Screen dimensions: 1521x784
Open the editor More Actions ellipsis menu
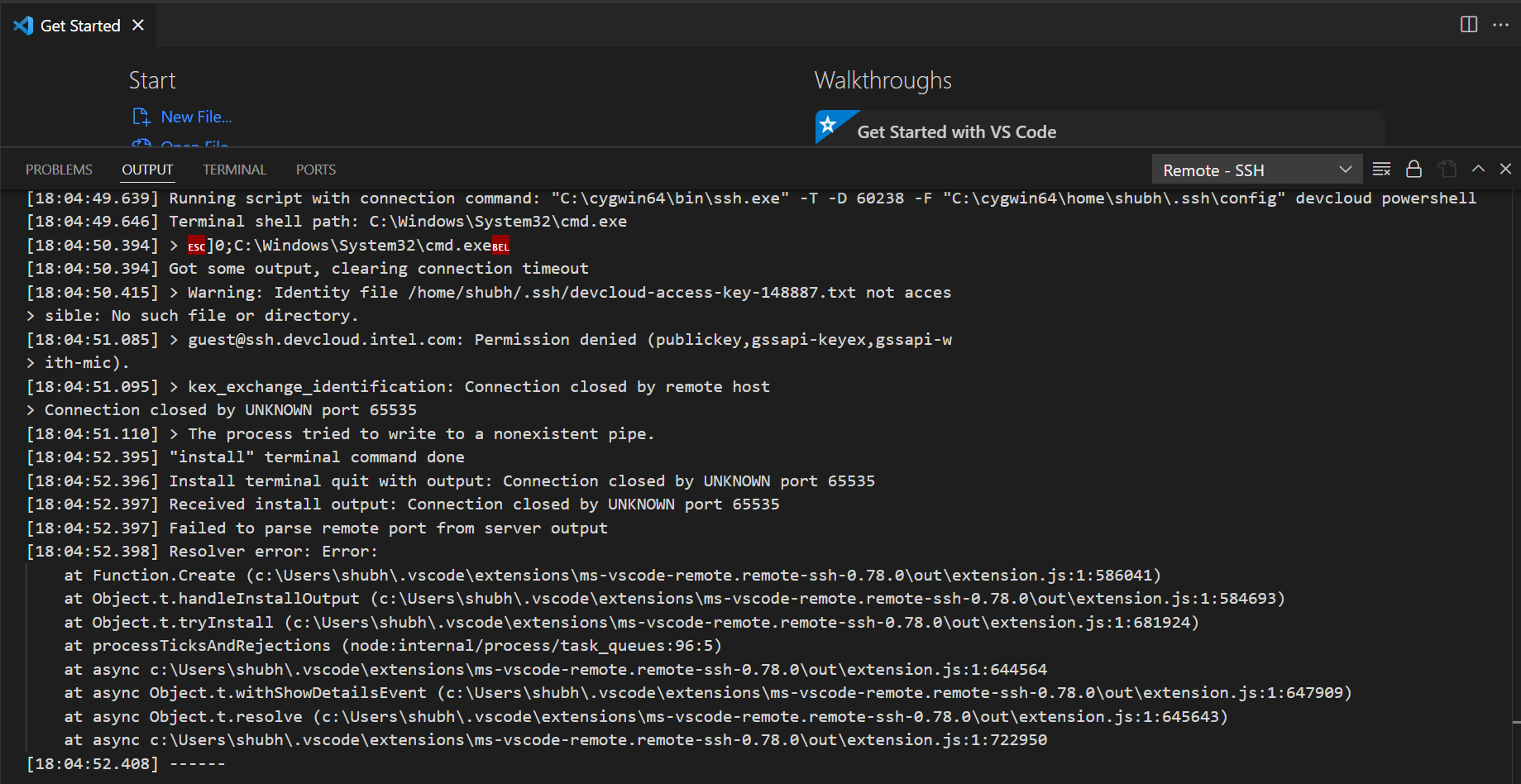tap(1500, 25)
